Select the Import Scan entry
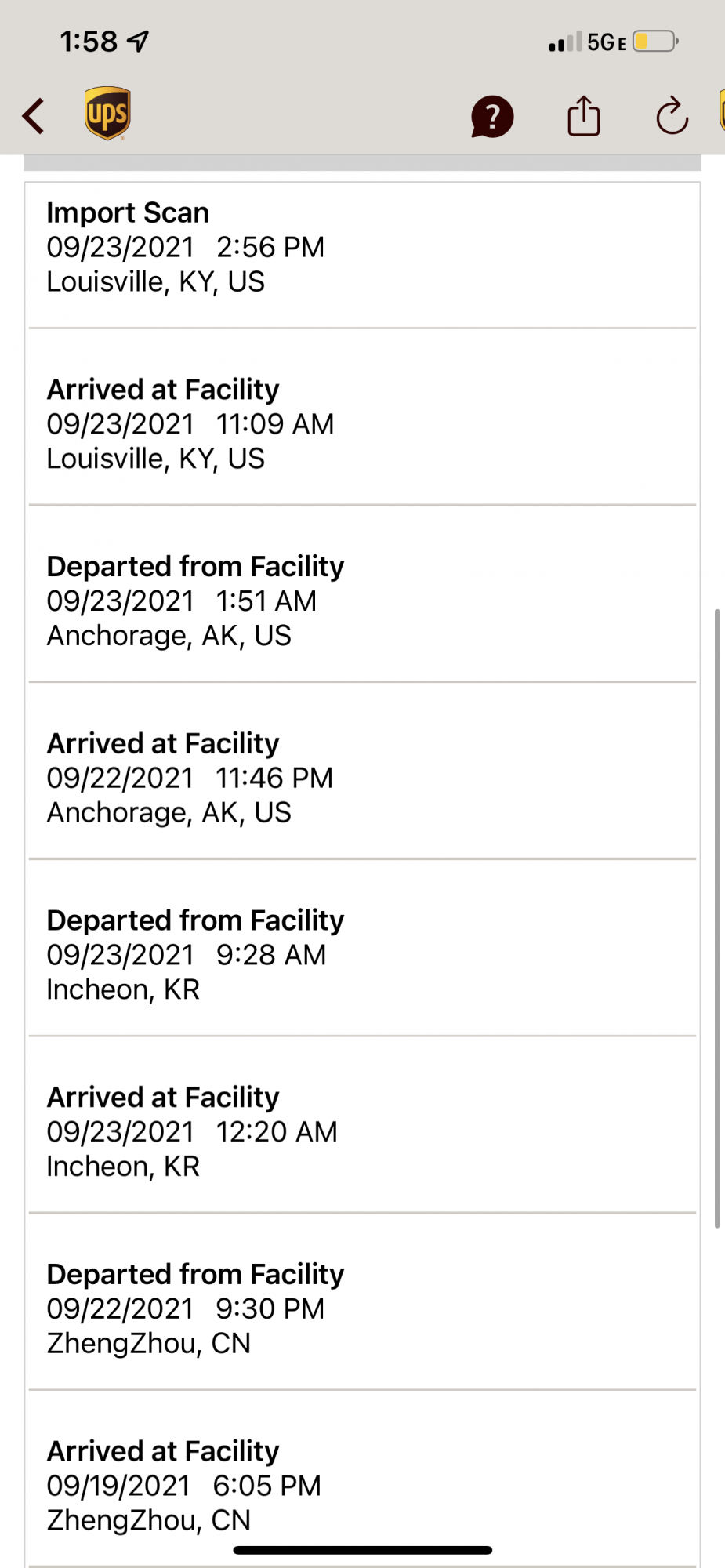 coord(362,247)
